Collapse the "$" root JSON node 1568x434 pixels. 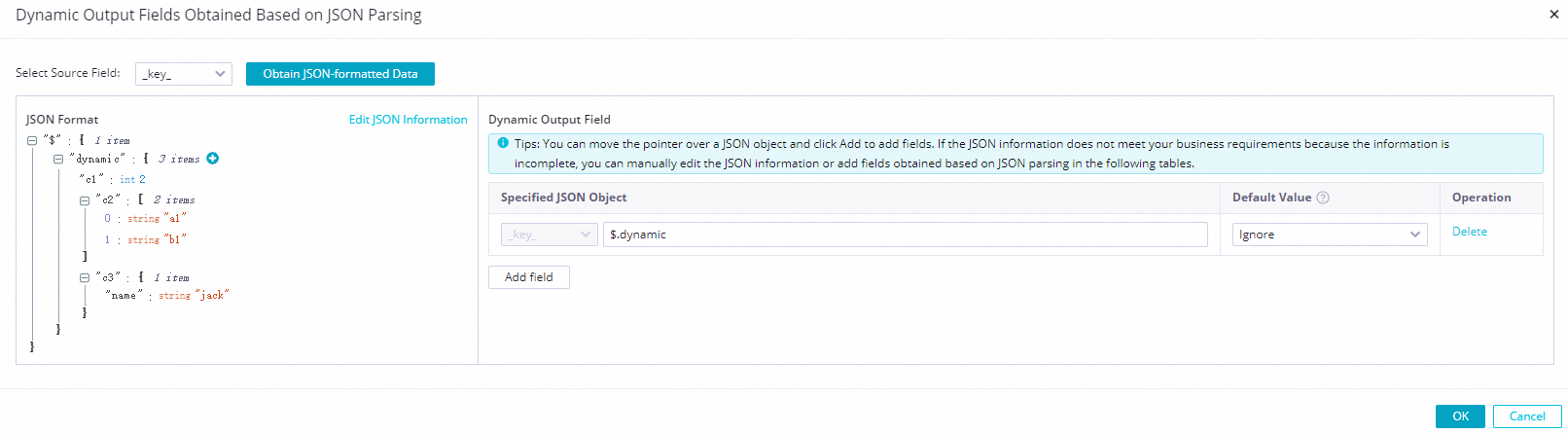(x=32, y=140)
